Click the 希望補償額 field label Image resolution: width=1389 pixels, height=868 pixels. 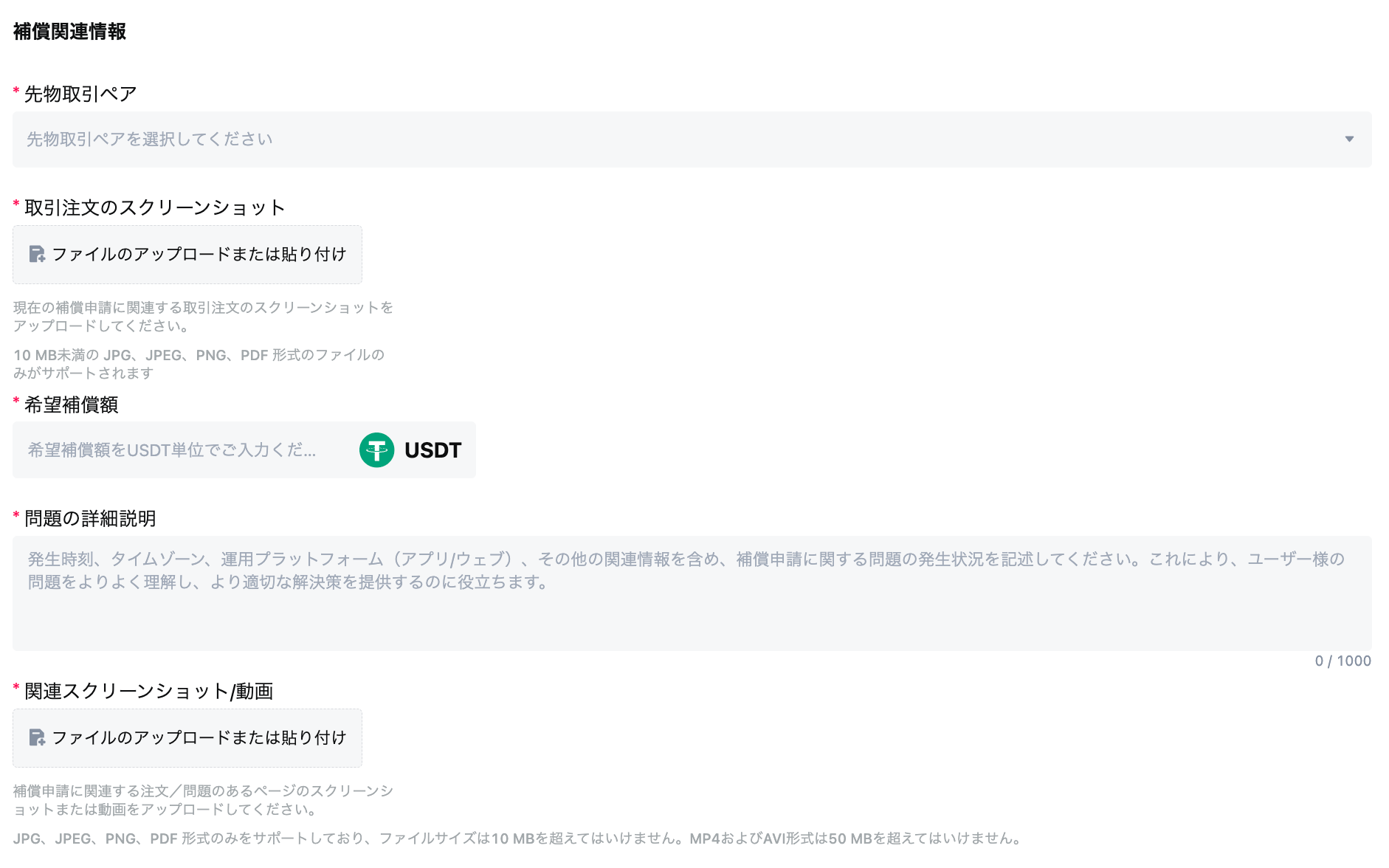(71, 404)
